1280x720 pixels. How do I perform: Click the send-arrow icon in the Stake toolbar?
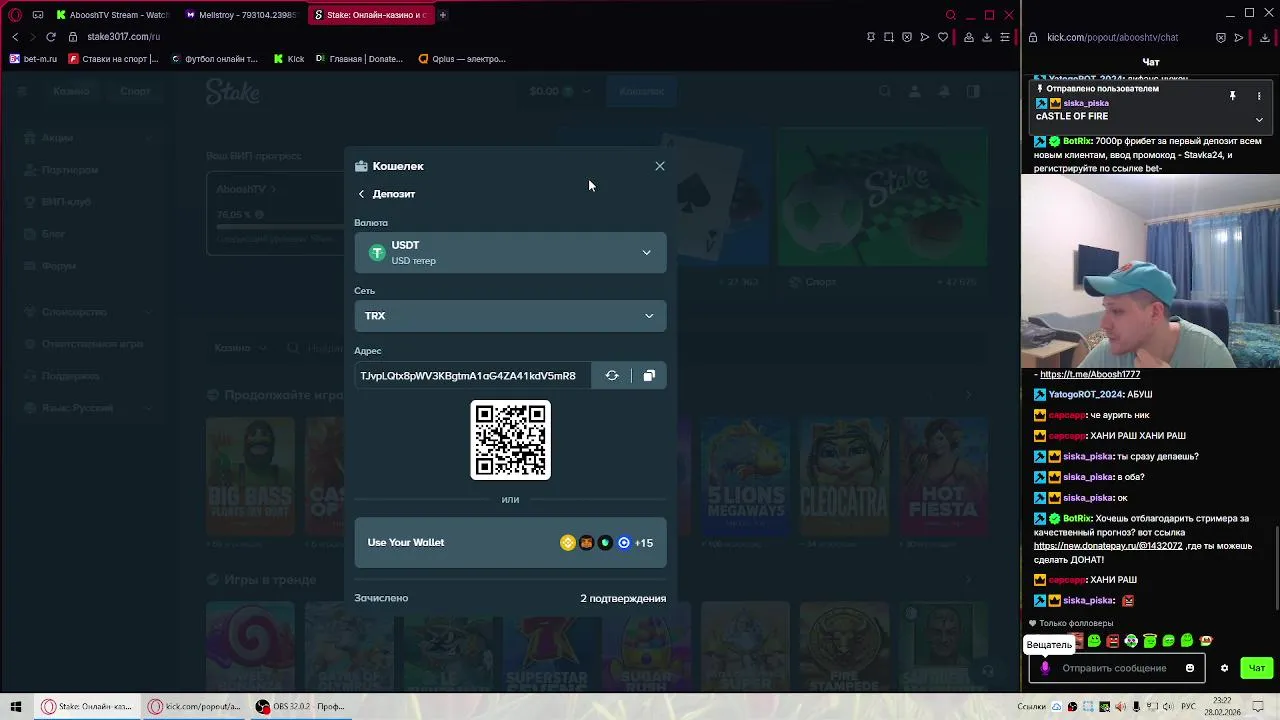tap(925, 37)
